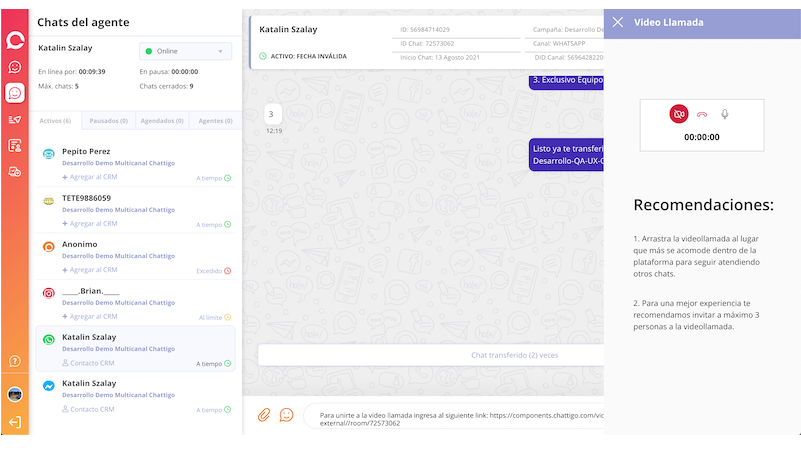Click the A tiempo clock on TETE9886059
This screenshot has width=801, height=450.
[x=228, y=224]
